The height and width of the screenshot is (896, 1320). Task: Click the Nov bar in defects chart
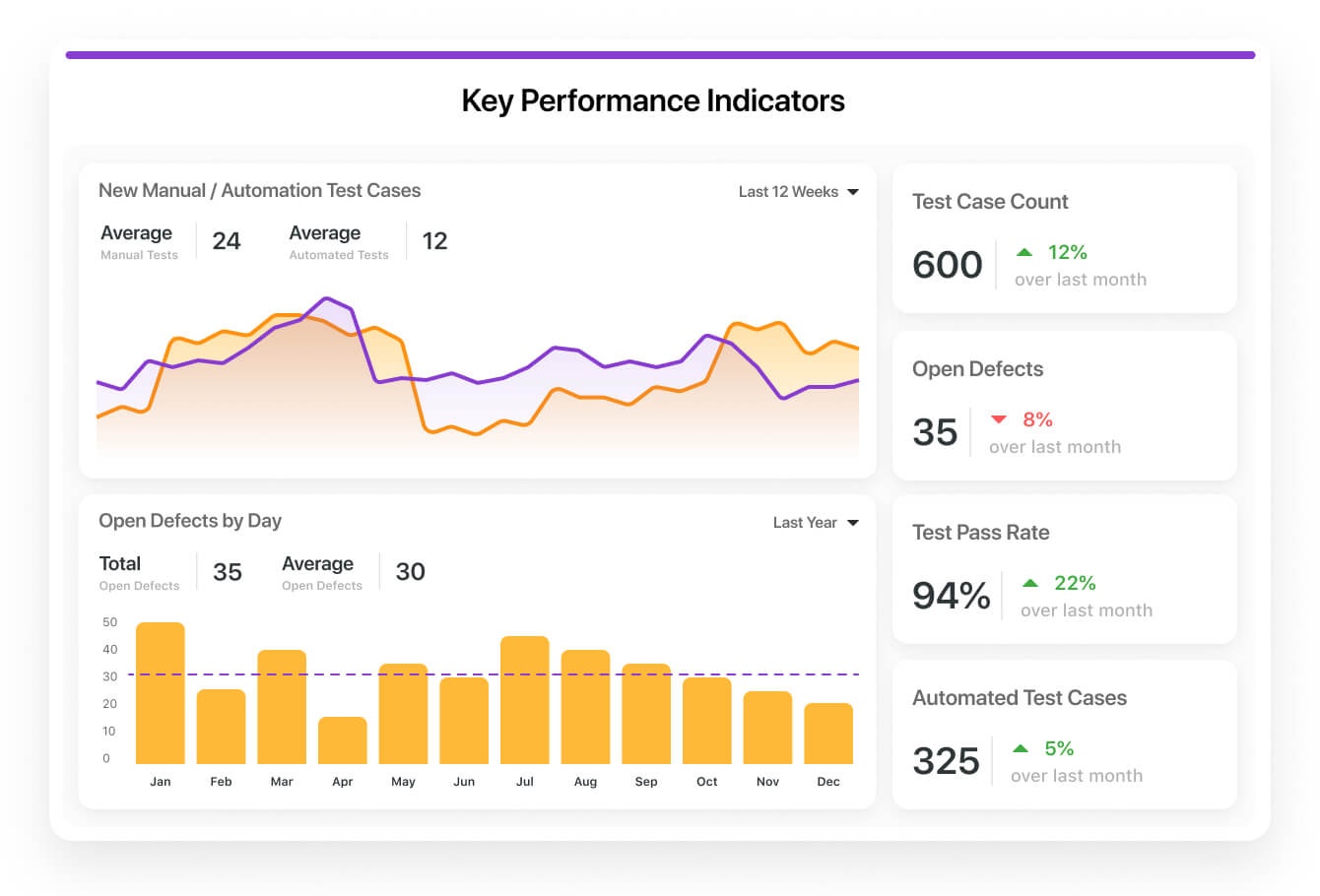click(x=767, y=728)
